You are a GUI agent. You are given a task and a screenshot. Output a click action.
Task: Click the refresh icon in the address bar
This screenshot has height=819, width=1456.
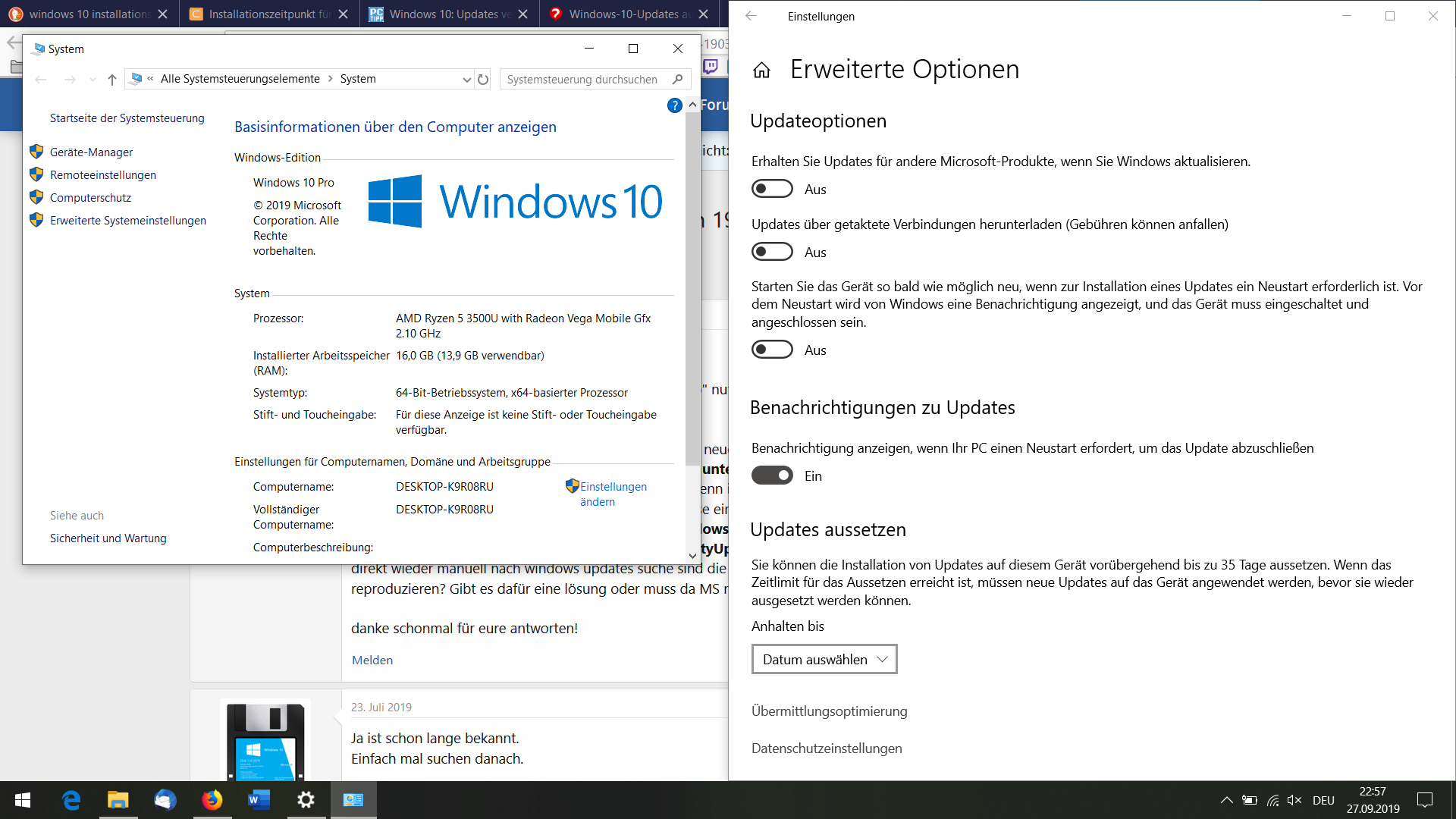point(483,79)
